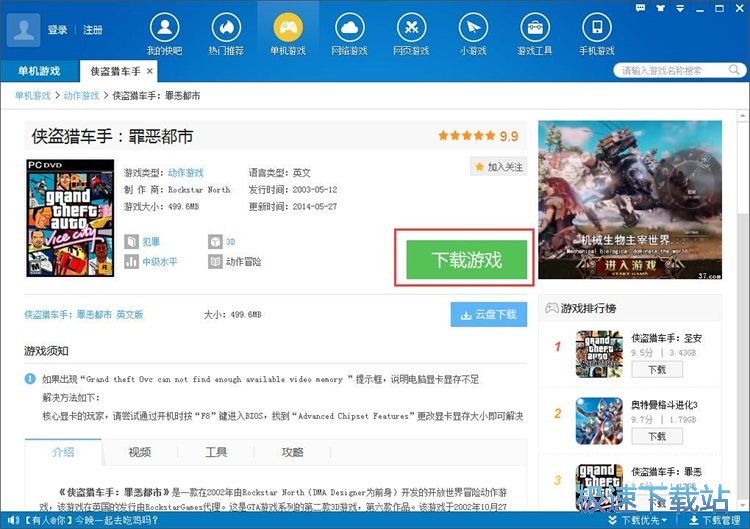Click the 动作冒险 book icon
The image size is (750, 529).
pyautogui.click(x=215, y=262)
